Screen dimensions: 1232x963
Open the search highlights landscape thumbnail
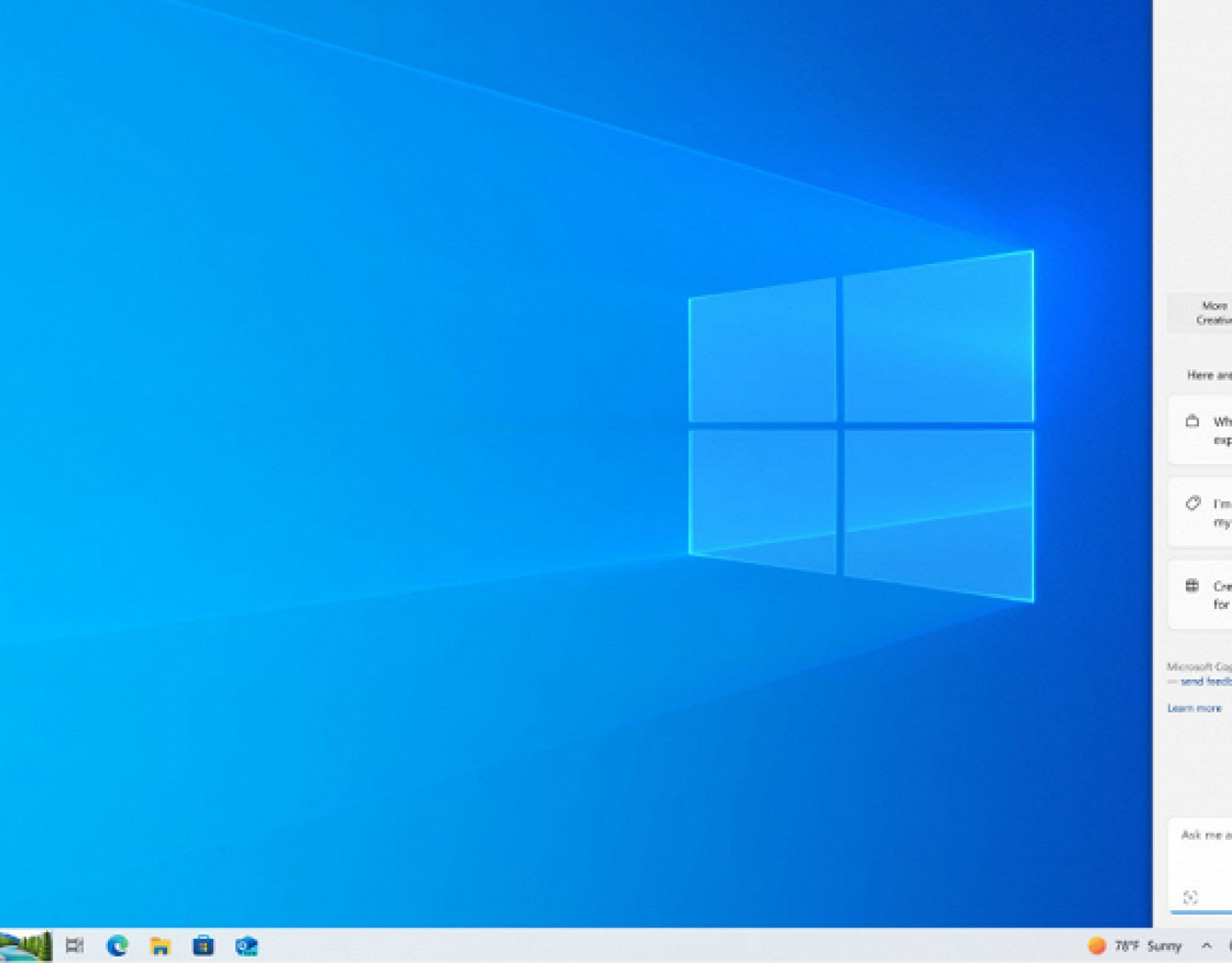tap(25, 946)
